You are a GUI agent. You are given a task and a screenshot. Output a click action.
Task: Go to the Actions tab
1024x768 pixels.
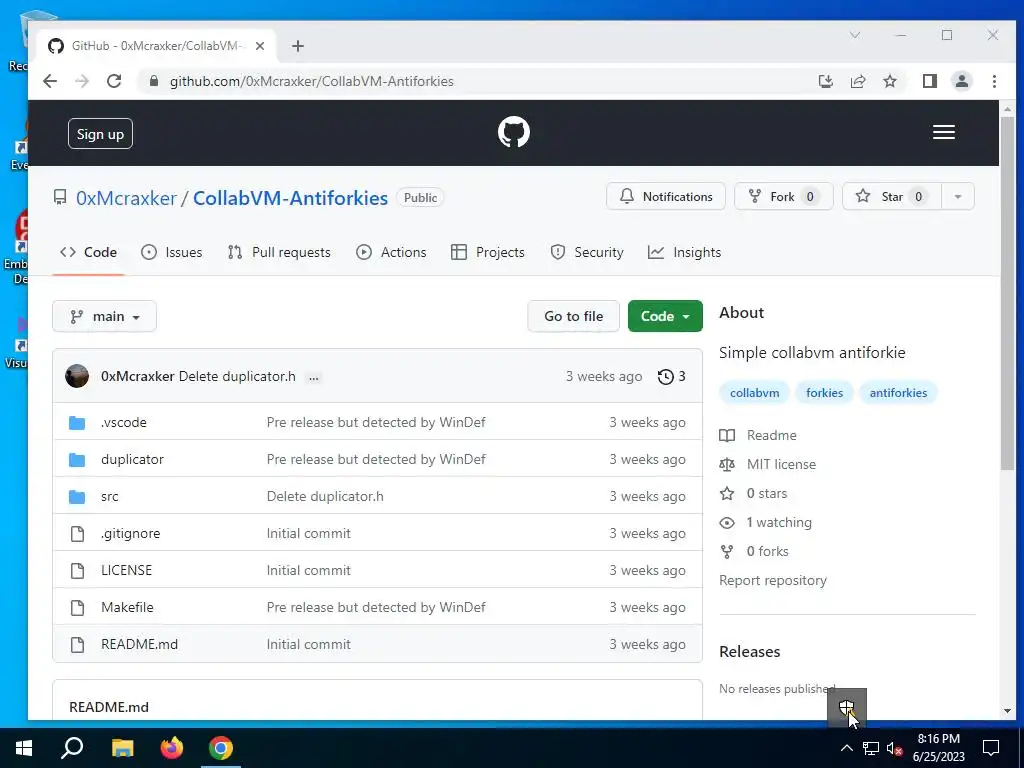pos(391,252)
